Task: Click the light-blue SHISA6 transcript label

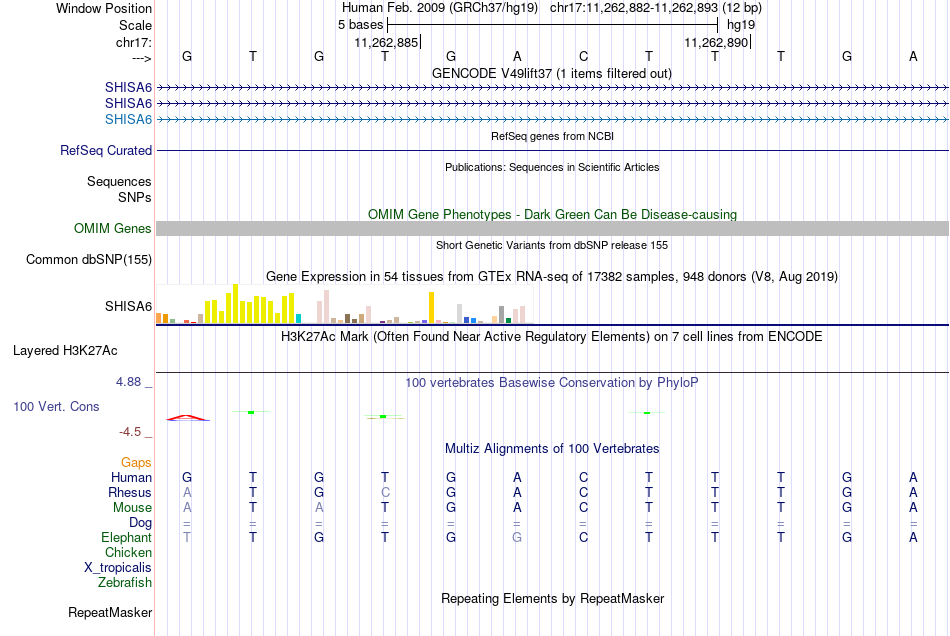Action: [128, 119]
